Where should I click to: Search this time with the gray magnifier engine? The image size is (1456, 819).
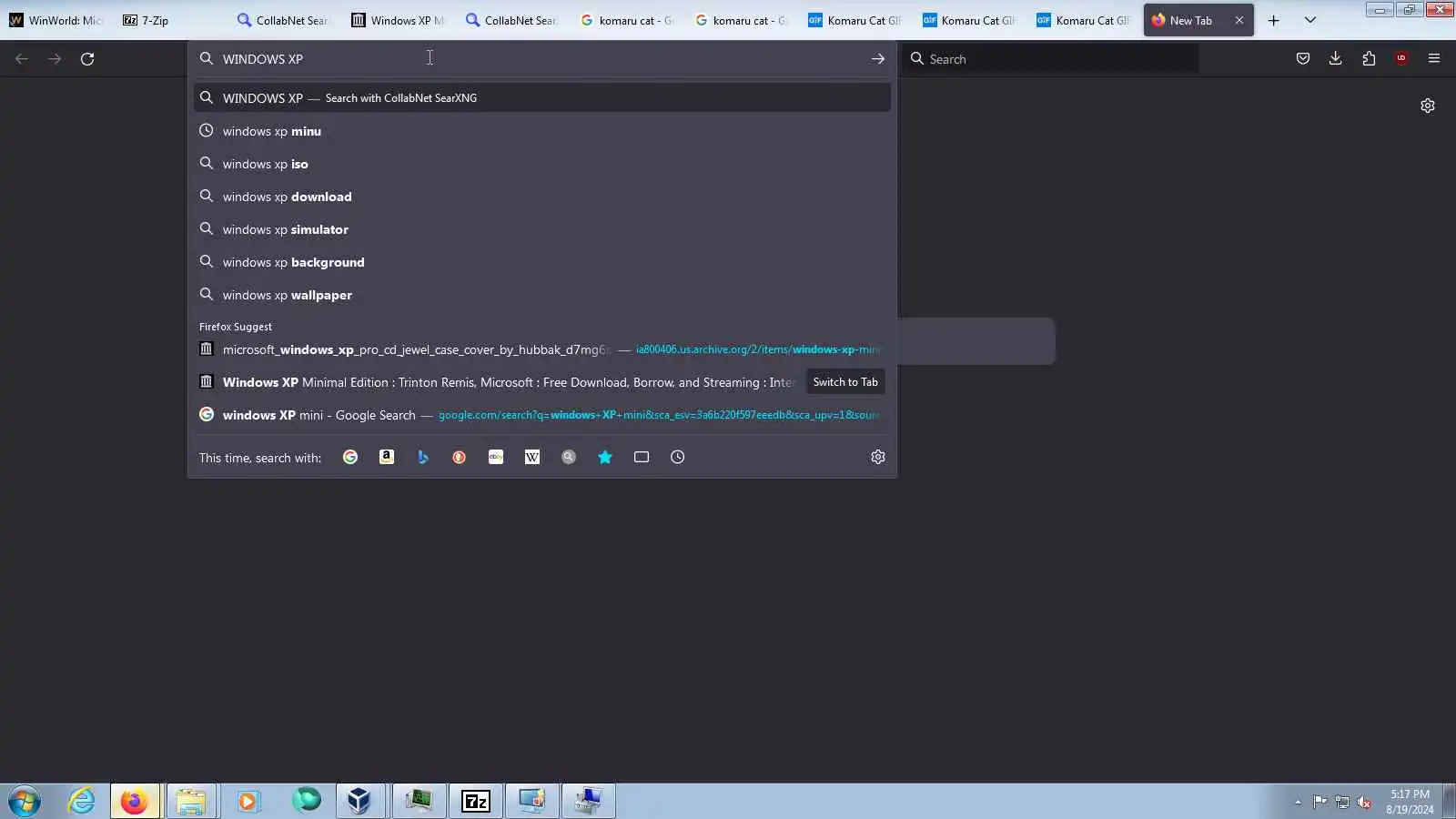click(x=569, y=457)
